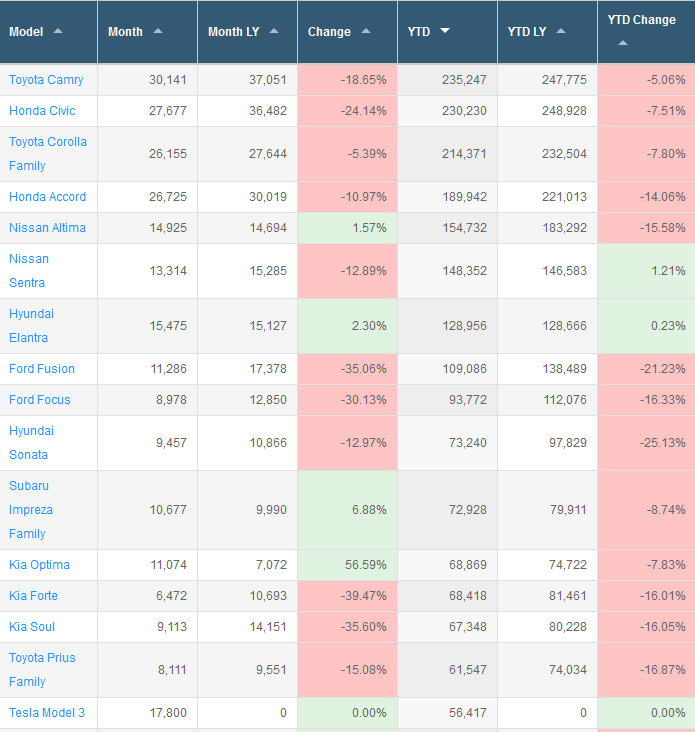Open the Toyota Corolla Family link
Screen dimensions: 695x732
click(x=48, y=154)
